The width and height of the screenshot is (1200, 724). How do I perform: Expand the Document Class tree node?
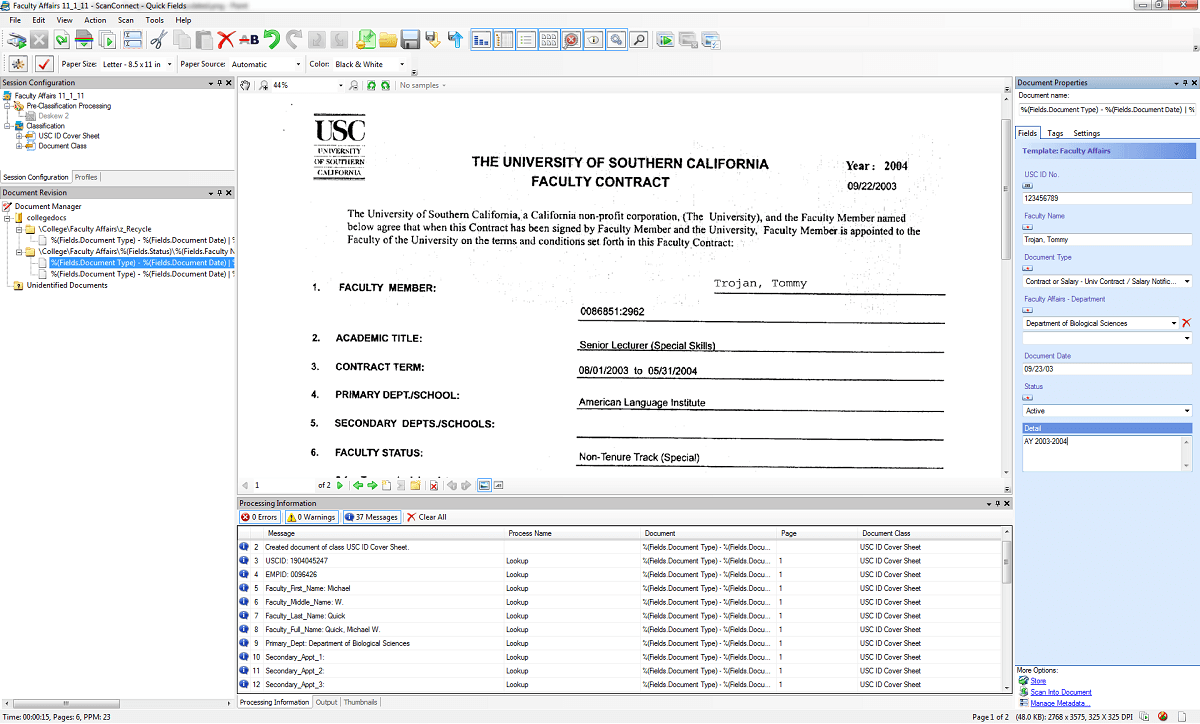(19, 146)
